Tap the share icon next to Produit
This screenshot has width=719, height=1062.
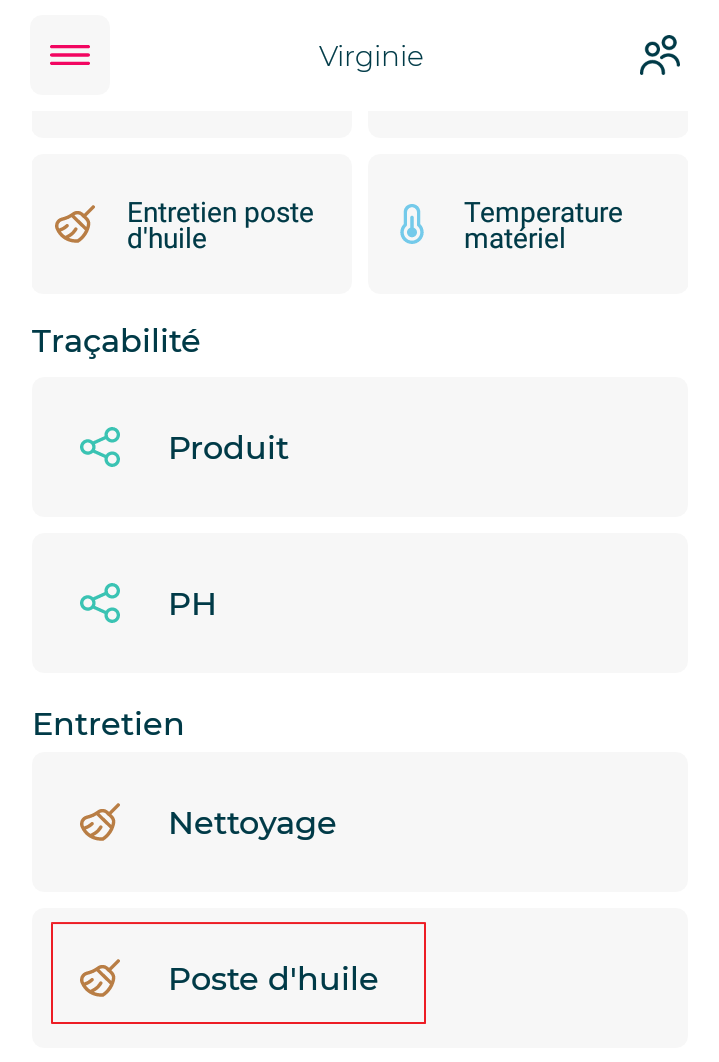[x=100, y=447]
